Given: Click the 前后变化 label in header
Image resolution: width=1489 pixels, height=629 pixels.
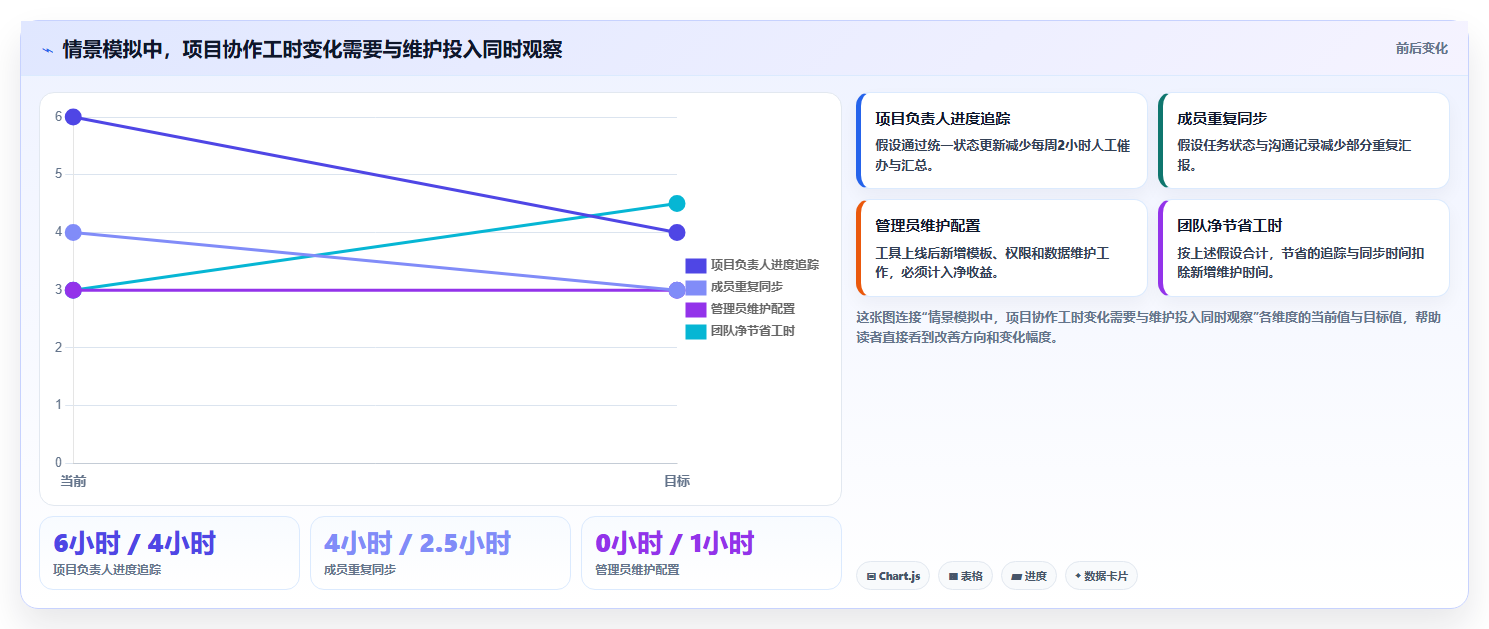Looking at the screenshot, I should pos(1421,48).
